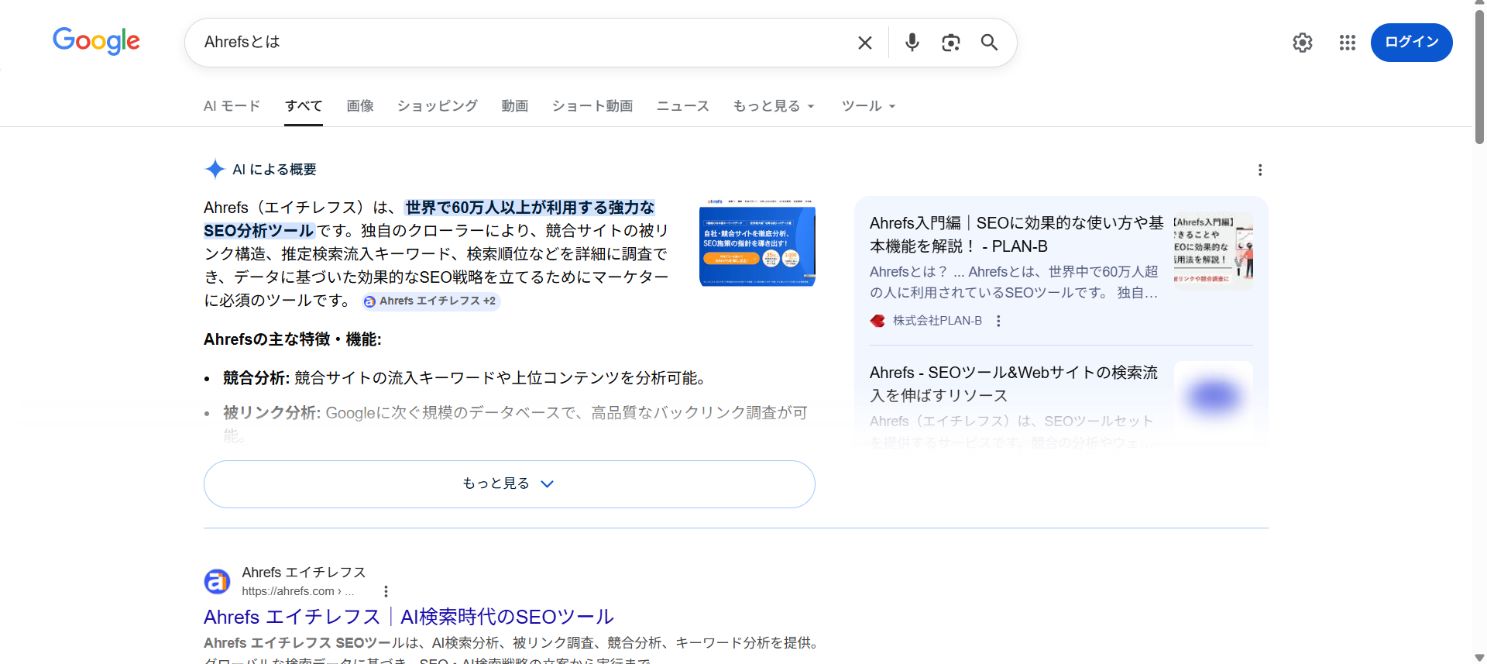The height and width of the screenshot is (664, 1487).
Task: Switch to the 画像 tab
Action: (x=360, y=105)
